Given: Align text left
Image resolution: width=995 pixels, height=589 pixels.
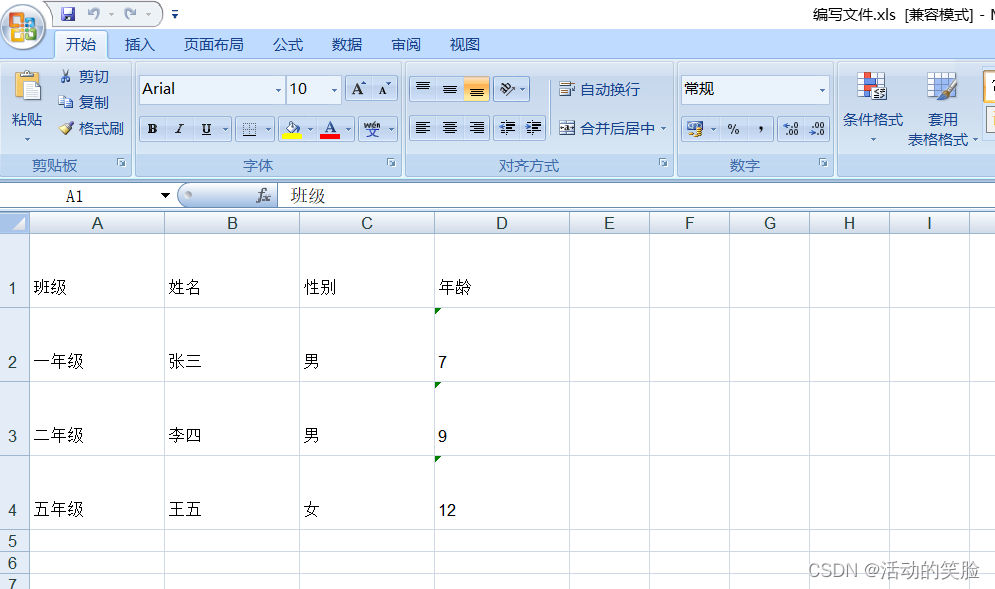Looking at the screenshot, I should pos(423,128).
